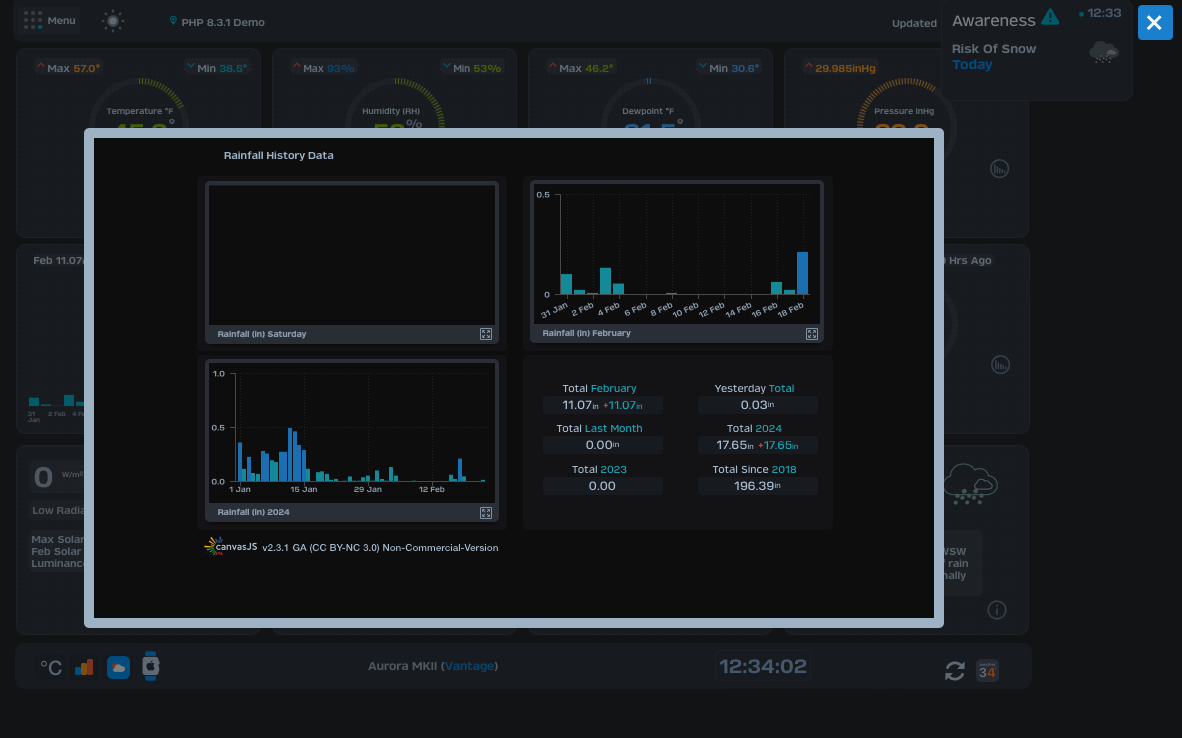Click the Dewpoint °F gauge label
This screenshot has width=1182, height=738.
[x=648, y=111]
